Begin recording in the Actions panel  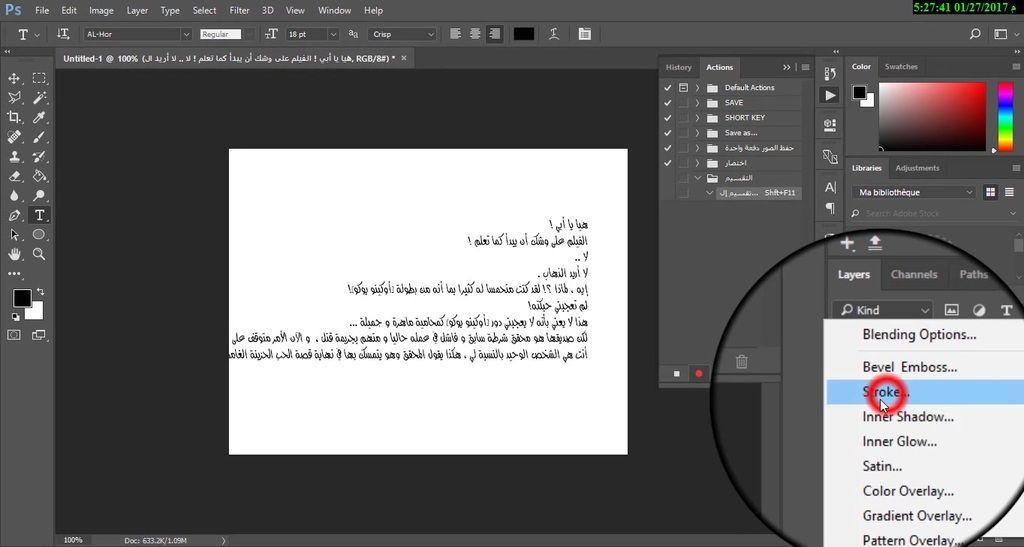point(699,373)
